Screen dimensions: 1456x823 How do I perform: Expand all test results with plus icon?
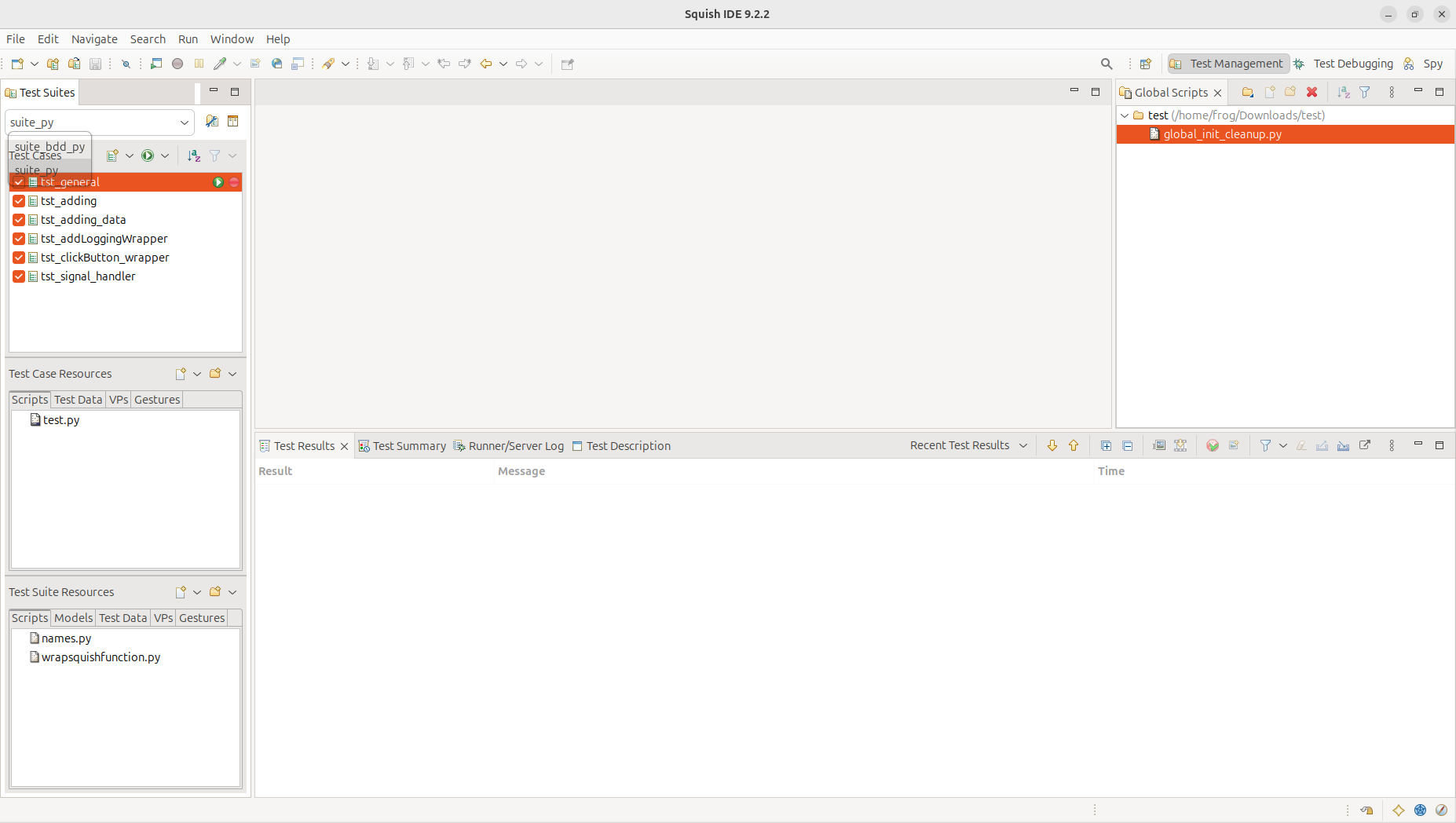[x=1107, y=445]
